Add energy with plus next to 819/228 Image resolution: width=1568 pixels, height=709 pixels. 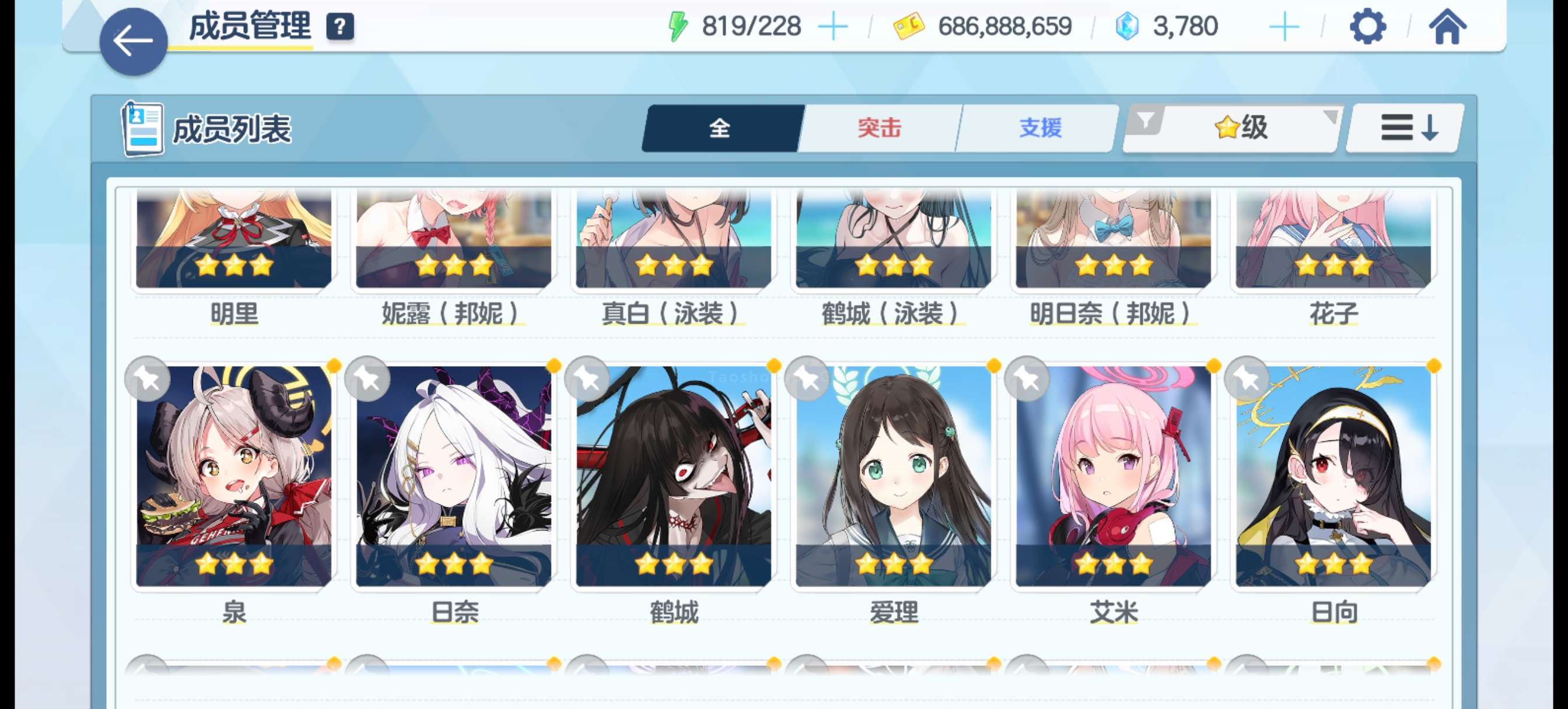click(832, 27)
